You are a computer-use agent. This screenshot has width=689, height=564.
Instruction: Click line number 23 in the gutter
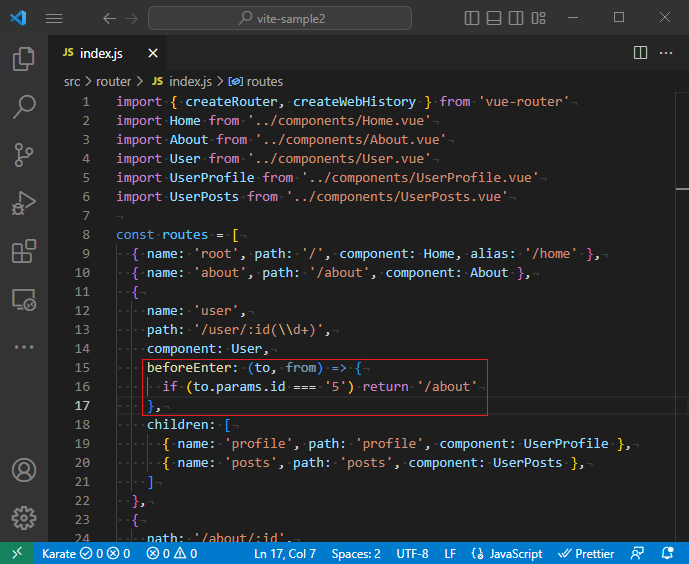point(82,520)
